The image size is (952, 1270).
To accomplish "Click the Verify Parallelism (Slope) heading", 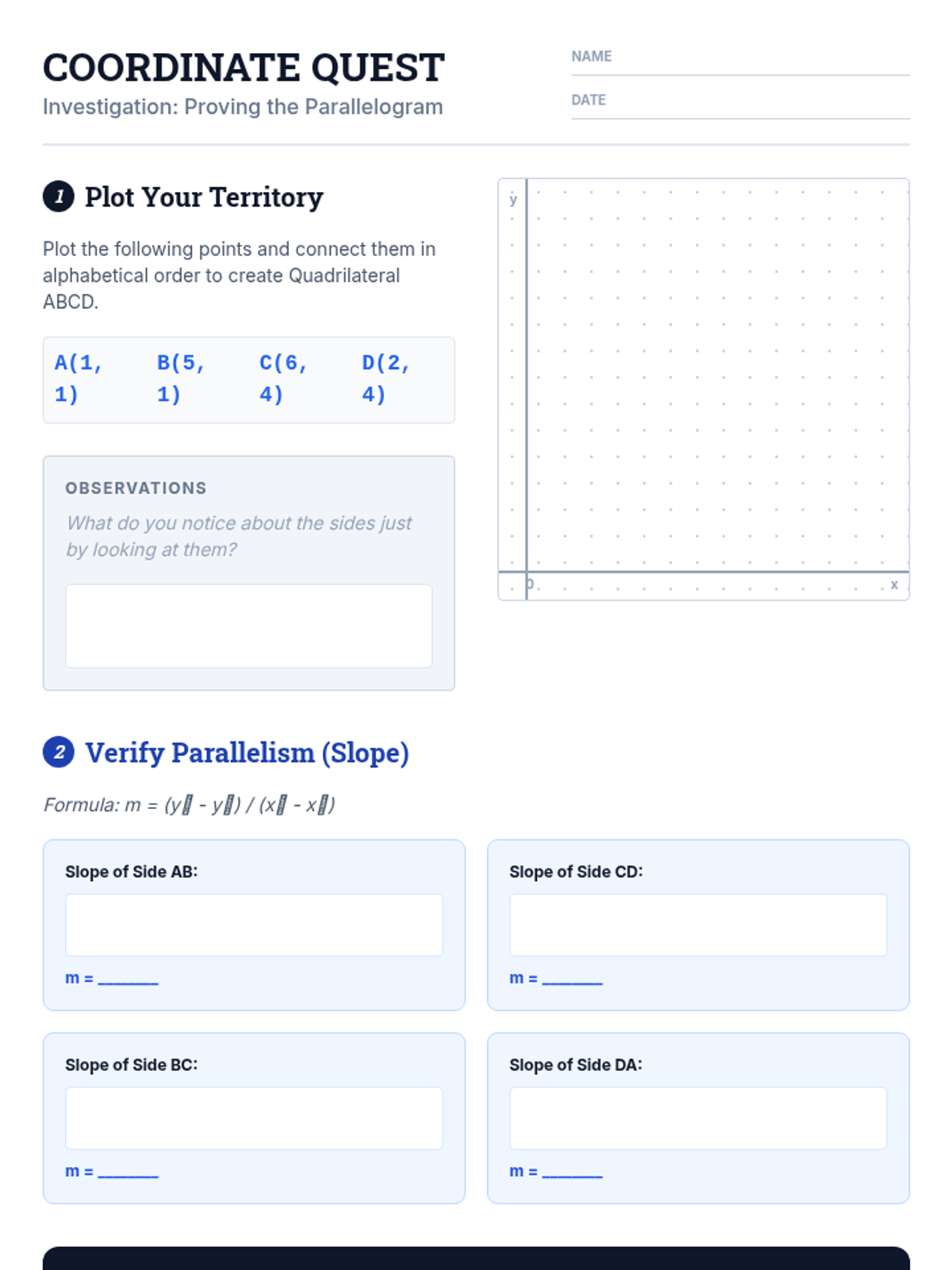I will point(247,752).
